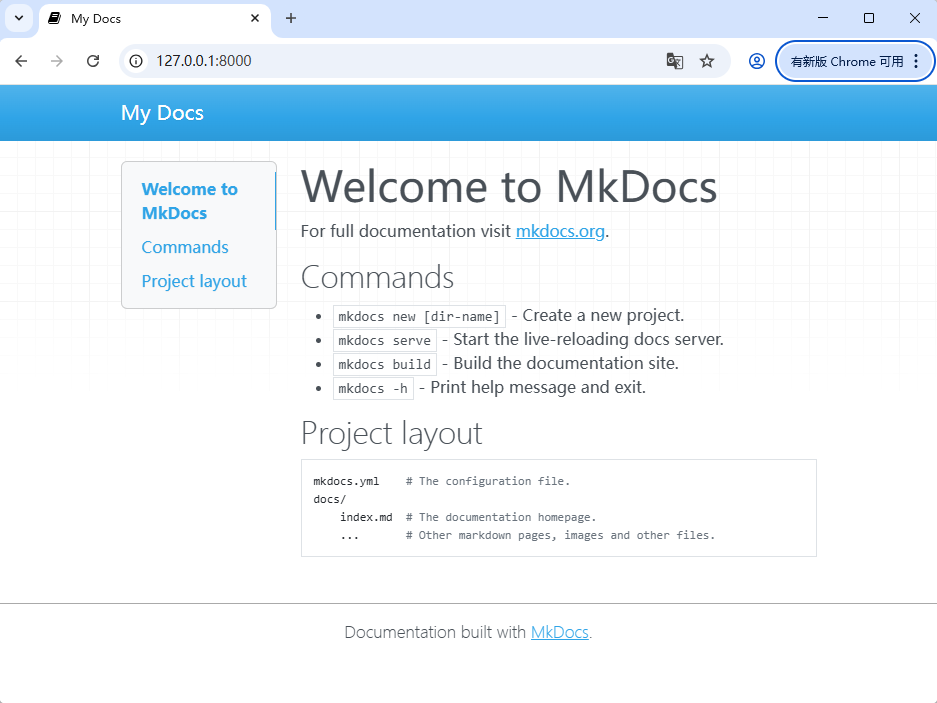Click the back navigation arrow
The height and width of the screenshot is (703, 937).
click(x=21, y=61)
